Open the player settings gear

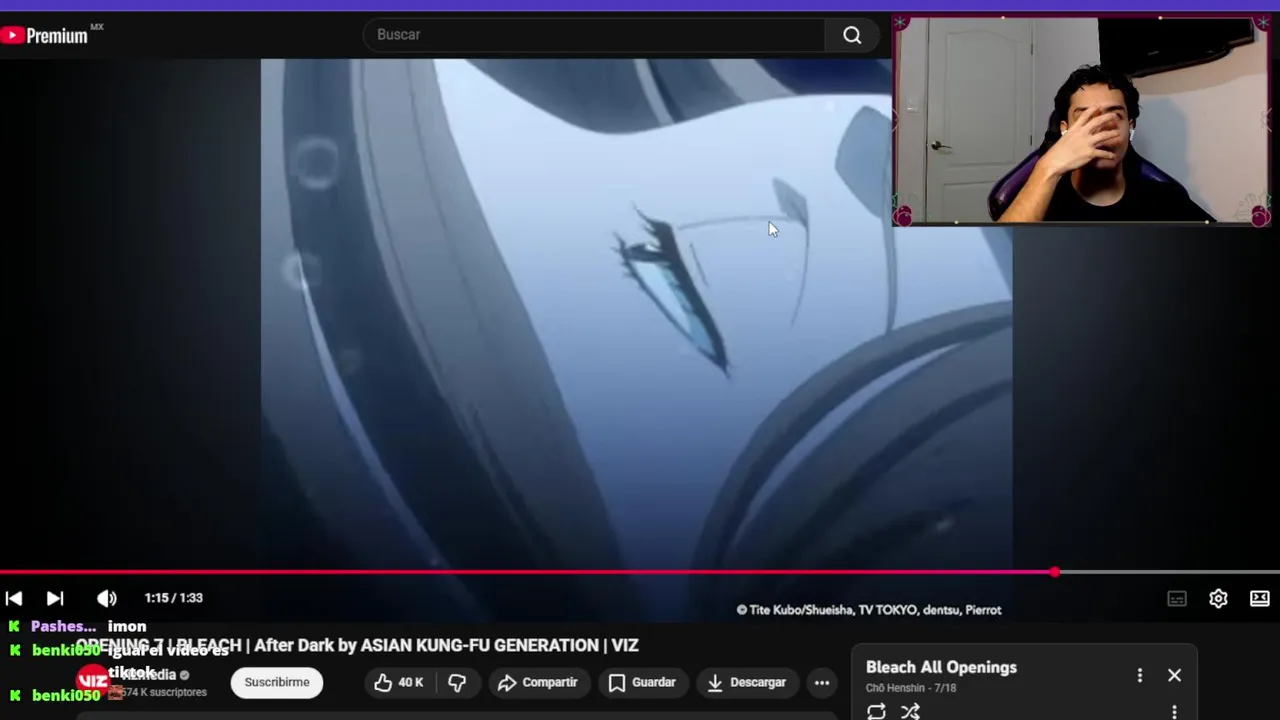1218,598
